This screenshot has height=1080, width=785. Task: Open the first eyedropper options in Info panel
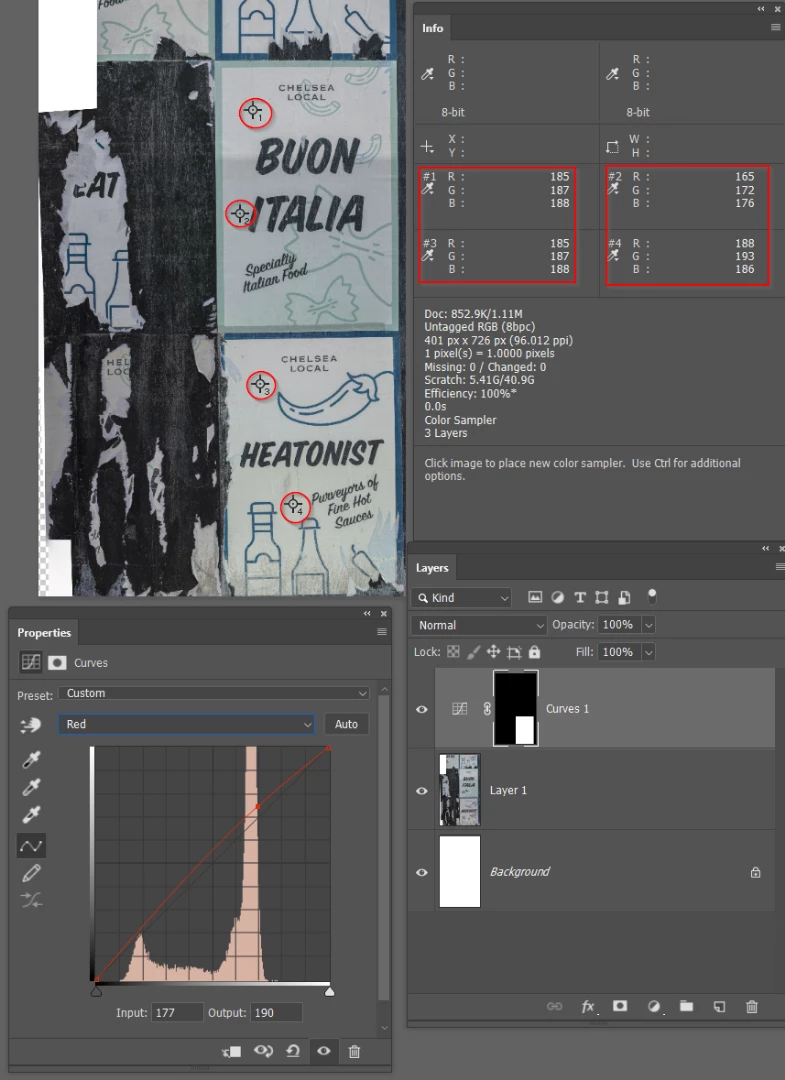tap(428, 74)
